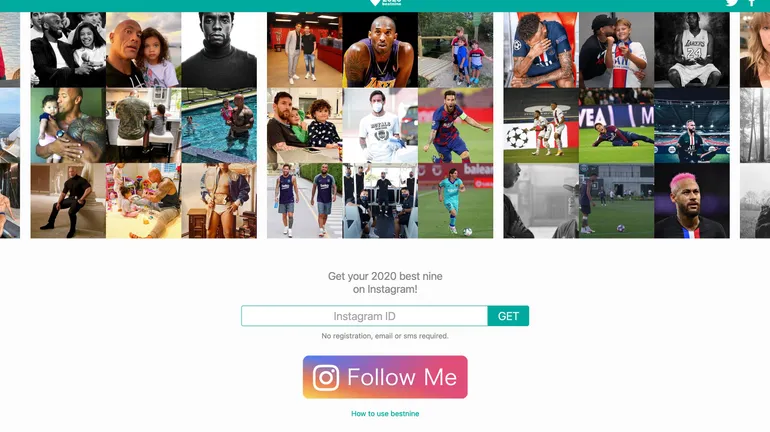Open the pink-haired player thumbnail
The height and width of the screenshot is (432, 770).
point(691,201)
